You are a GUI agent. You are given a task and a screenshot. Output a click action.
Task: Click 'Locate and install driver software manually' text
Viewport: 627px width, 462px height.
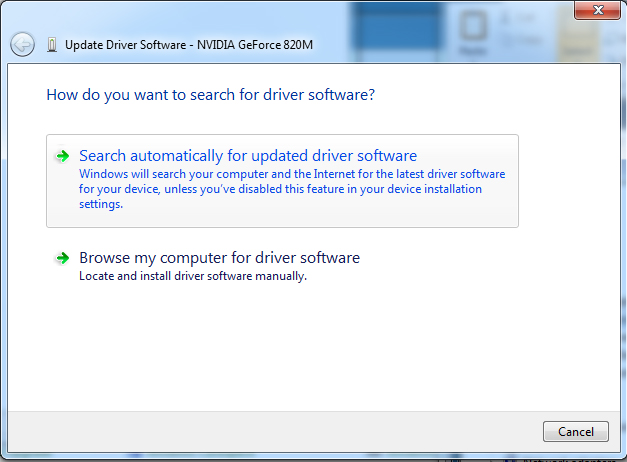click(192, 276)
